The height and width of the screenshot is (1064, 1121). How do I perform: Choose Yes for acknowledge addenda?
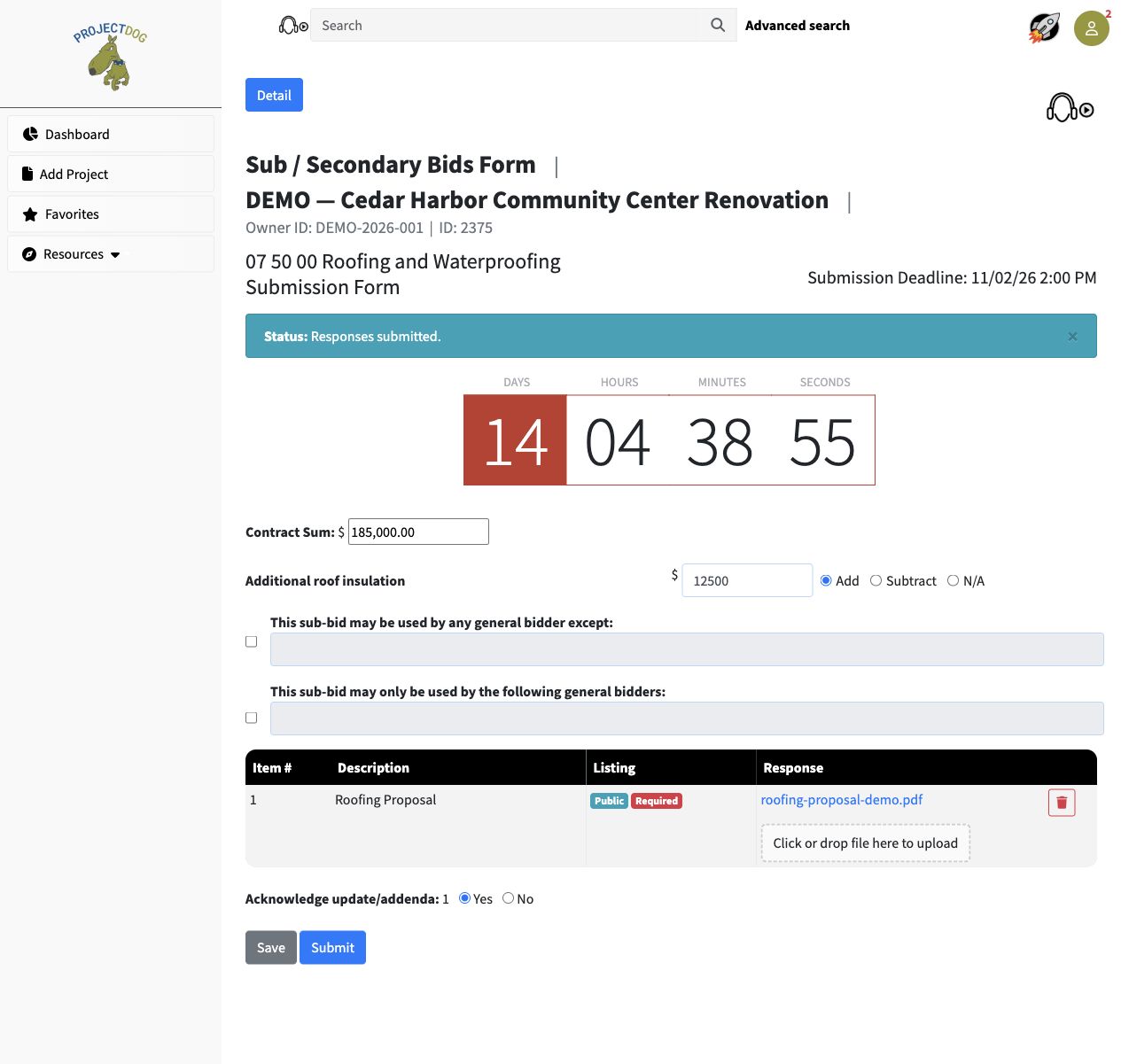click(x=464, y=898)
